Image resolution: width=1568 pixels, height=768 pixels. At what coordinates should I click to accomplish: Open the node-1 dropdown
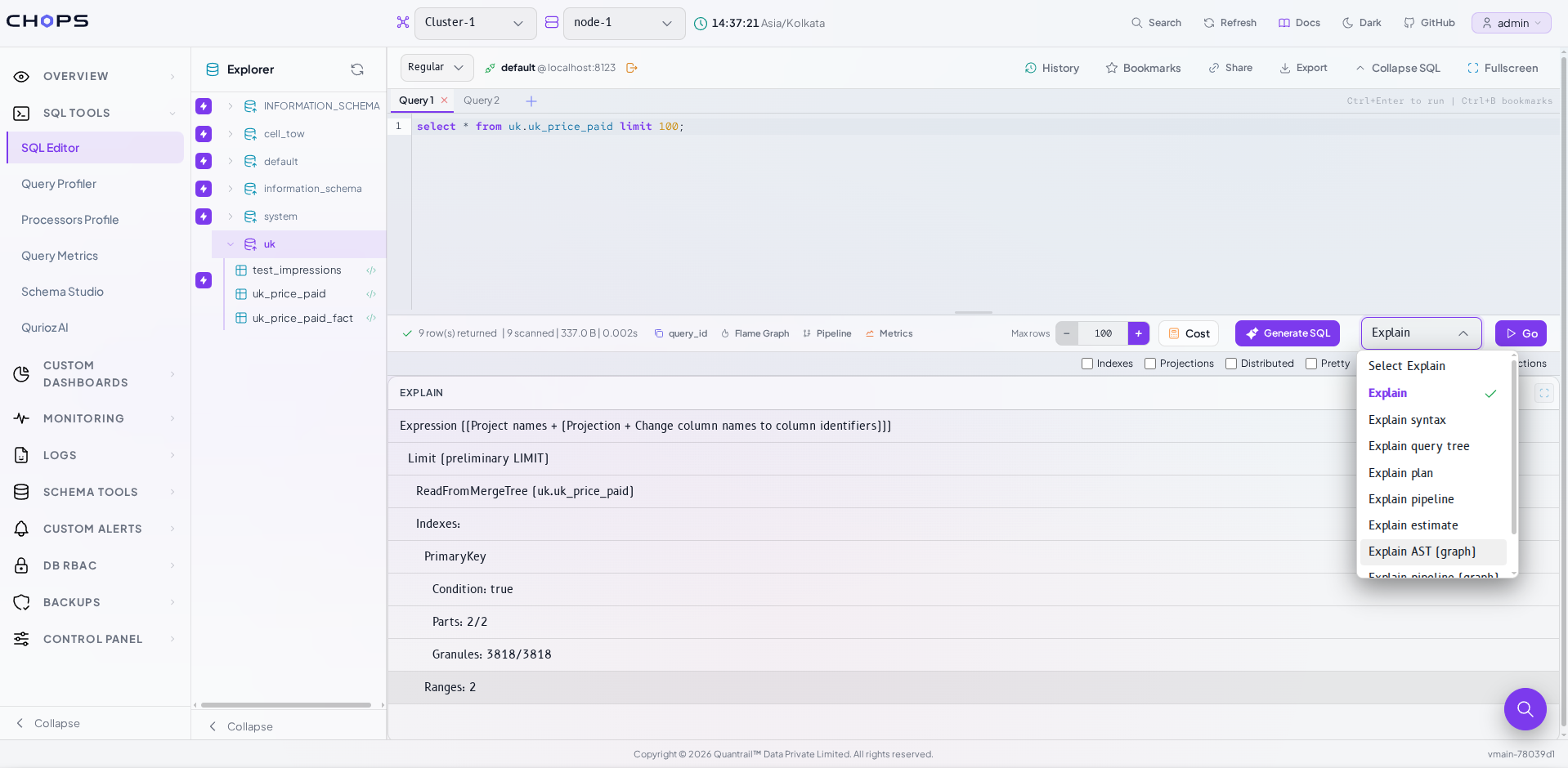[x=625, y=23]
